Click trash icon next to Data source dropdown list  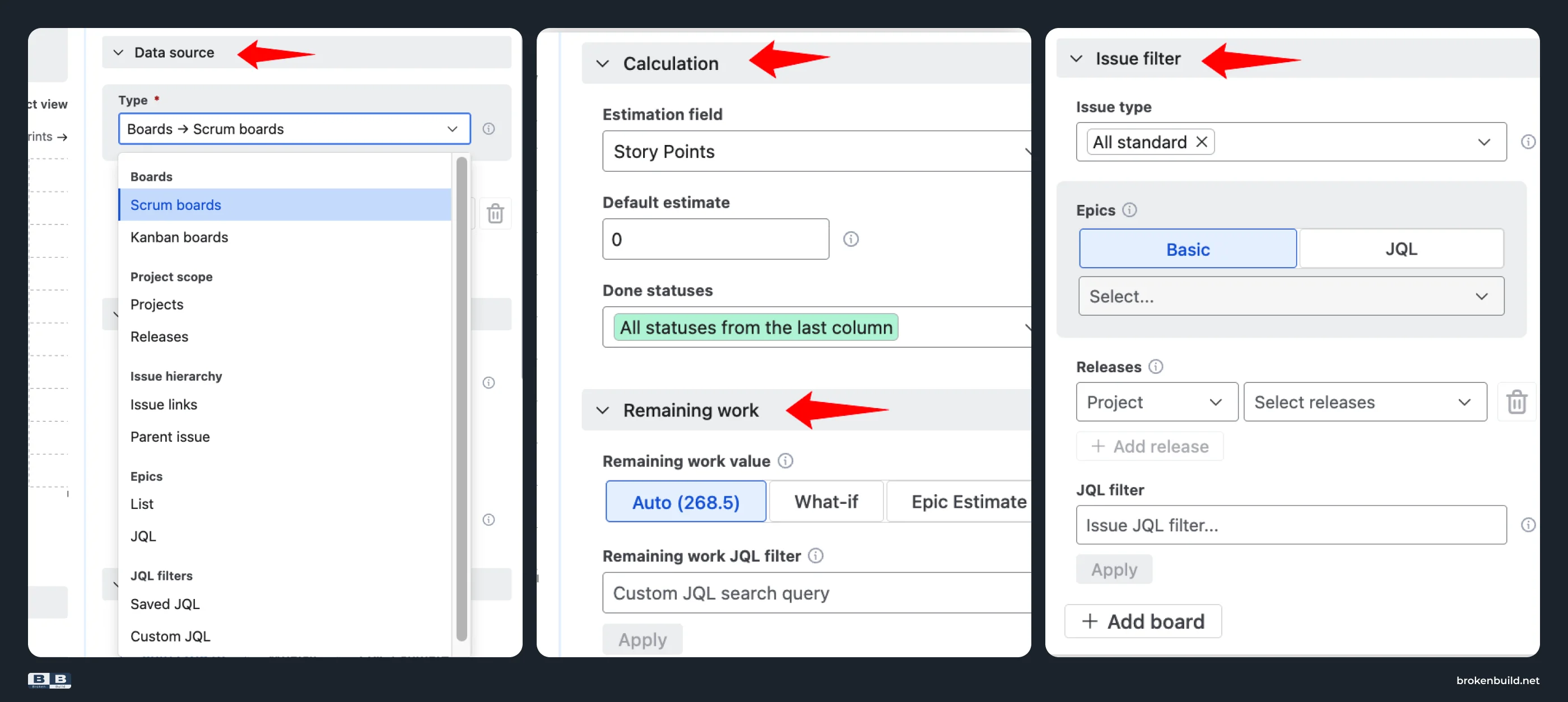(x=495, y=213)
